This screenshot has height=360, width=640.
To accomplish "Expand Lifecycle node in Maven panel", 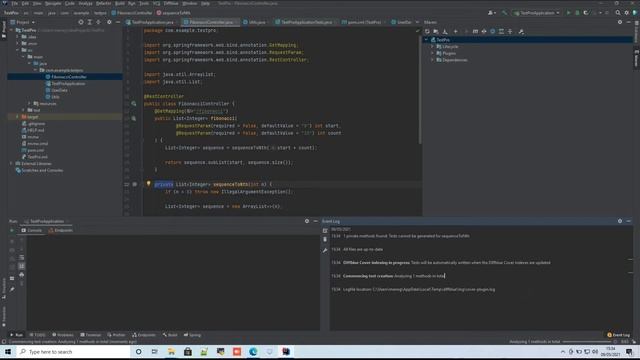I will tap(432, 47).
